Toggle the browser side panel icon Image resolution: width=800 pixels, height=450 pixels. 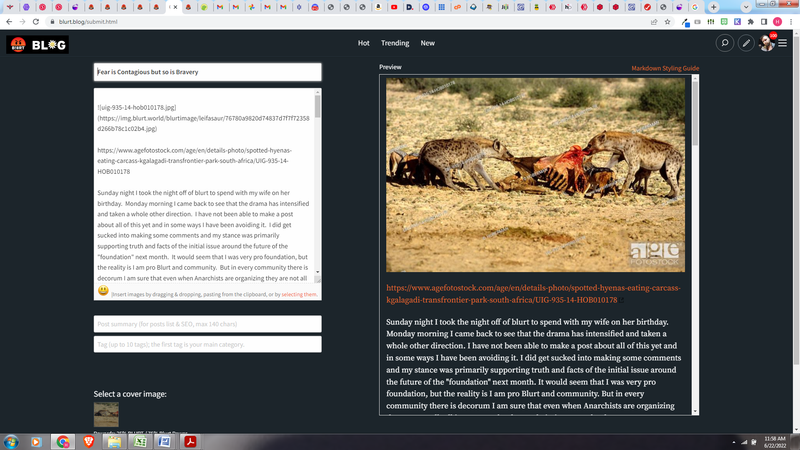click(764, 22)
